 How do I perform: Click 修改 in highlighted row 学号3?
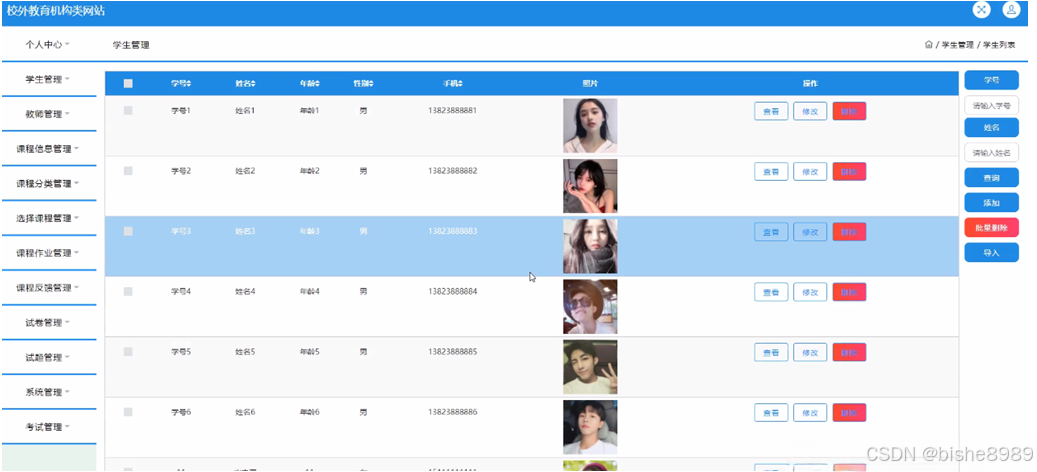[x=810, y=232]
